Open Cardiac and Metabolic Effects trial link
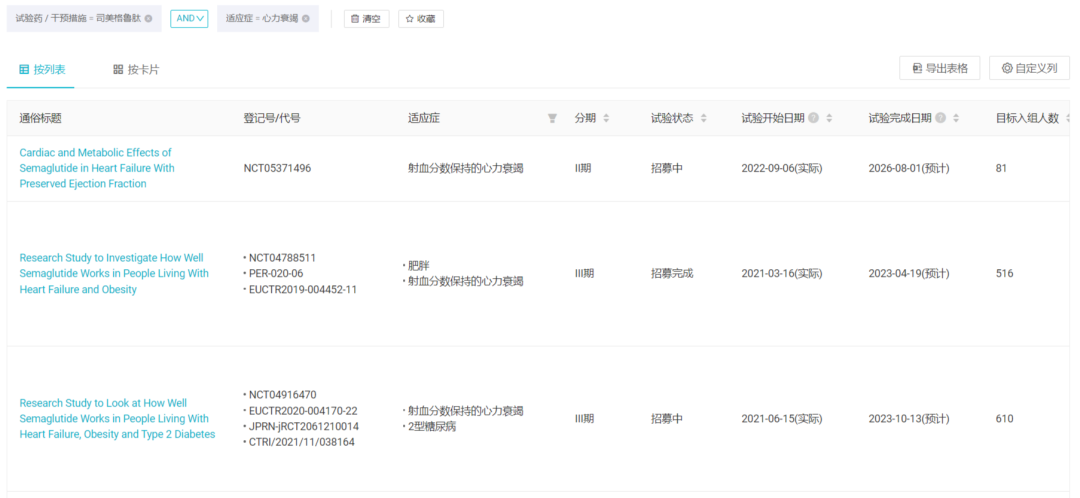This screenshot has width=1080, height=498. pos(97,168)
